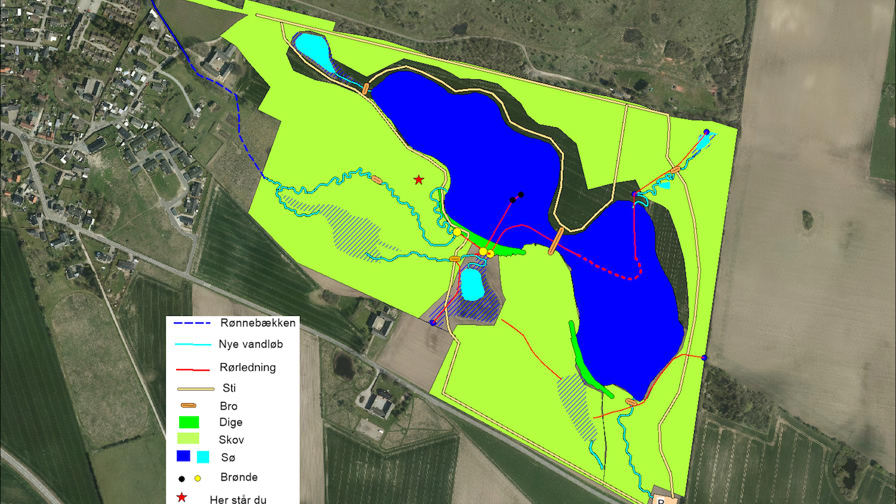This screenshot has height=504, width=896.
Task: Click the cyan Nye vandløb line sample in legend
Action: [194, 346]
